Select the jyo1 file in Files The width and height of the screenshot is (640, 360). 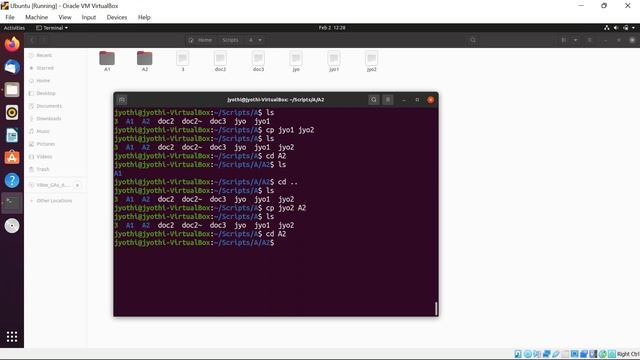tap(333, 61)
